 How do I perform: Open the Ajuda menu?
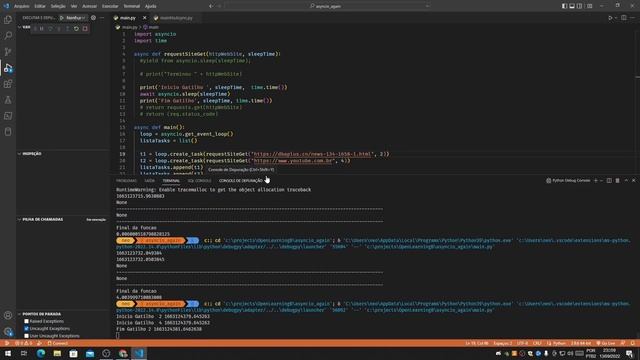pos(151,6)
